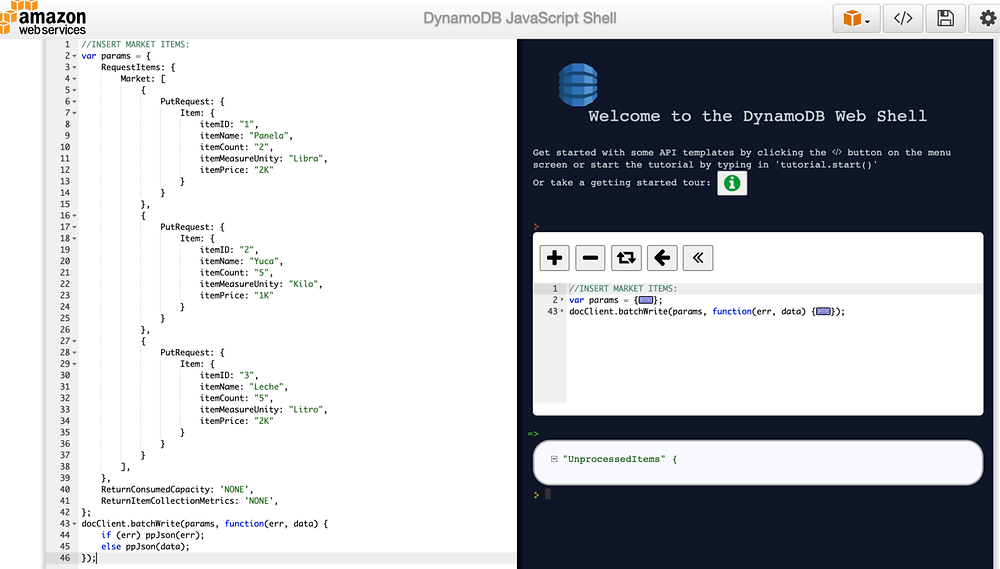1000x569 pixels.
Task: Collapse fold arrow at editor line 17
Action: point(75,227)
